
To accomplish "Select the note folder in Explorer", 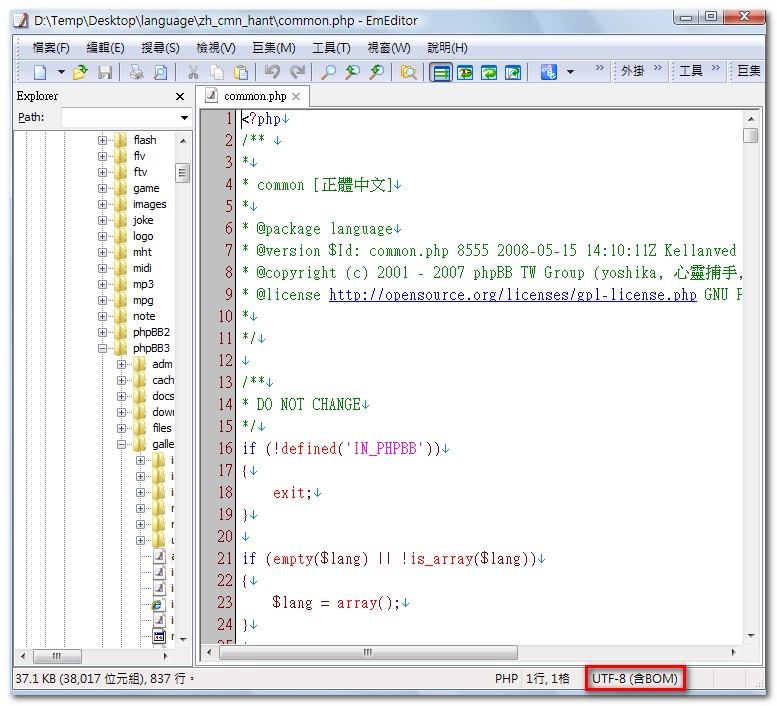I will (x=144, y=316).
